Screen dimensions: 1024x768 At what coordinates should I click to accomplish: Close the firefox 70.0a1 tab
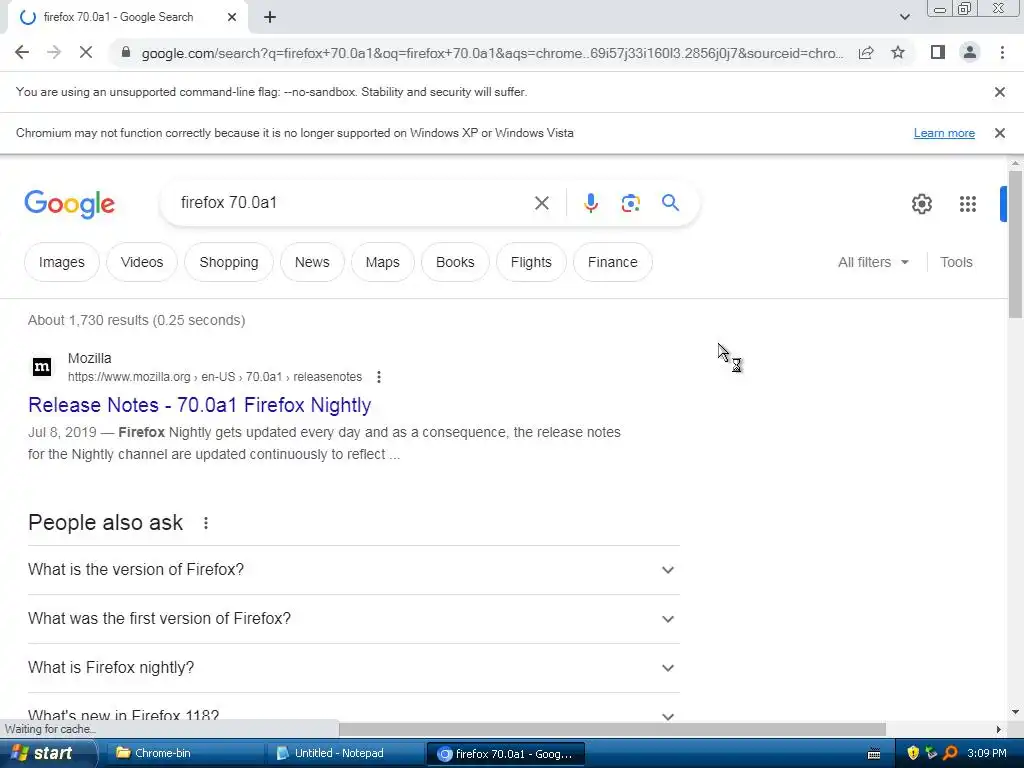pyautogui.click(x=232, y=18)
